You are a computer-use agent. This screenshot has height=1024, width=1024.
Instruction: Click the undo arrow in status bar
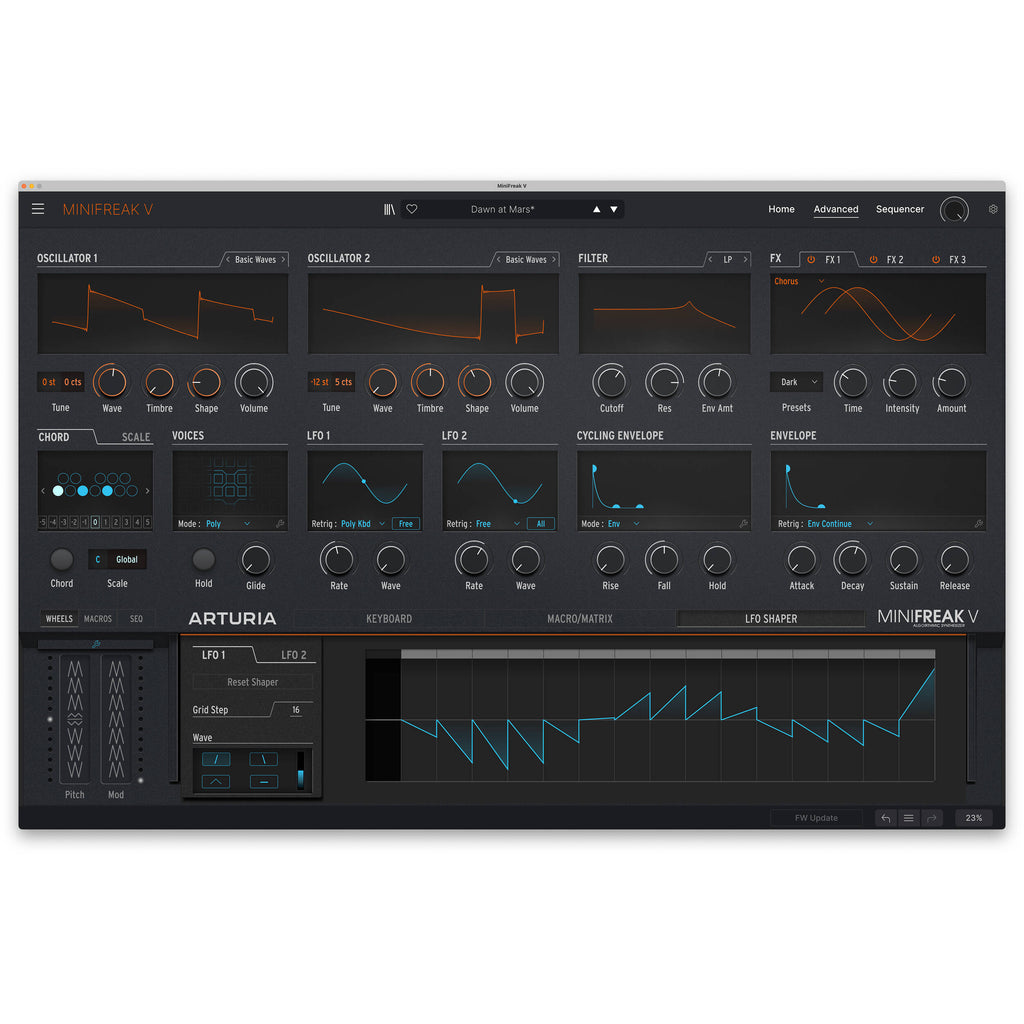pyautogui.click(x=885, y=818)
